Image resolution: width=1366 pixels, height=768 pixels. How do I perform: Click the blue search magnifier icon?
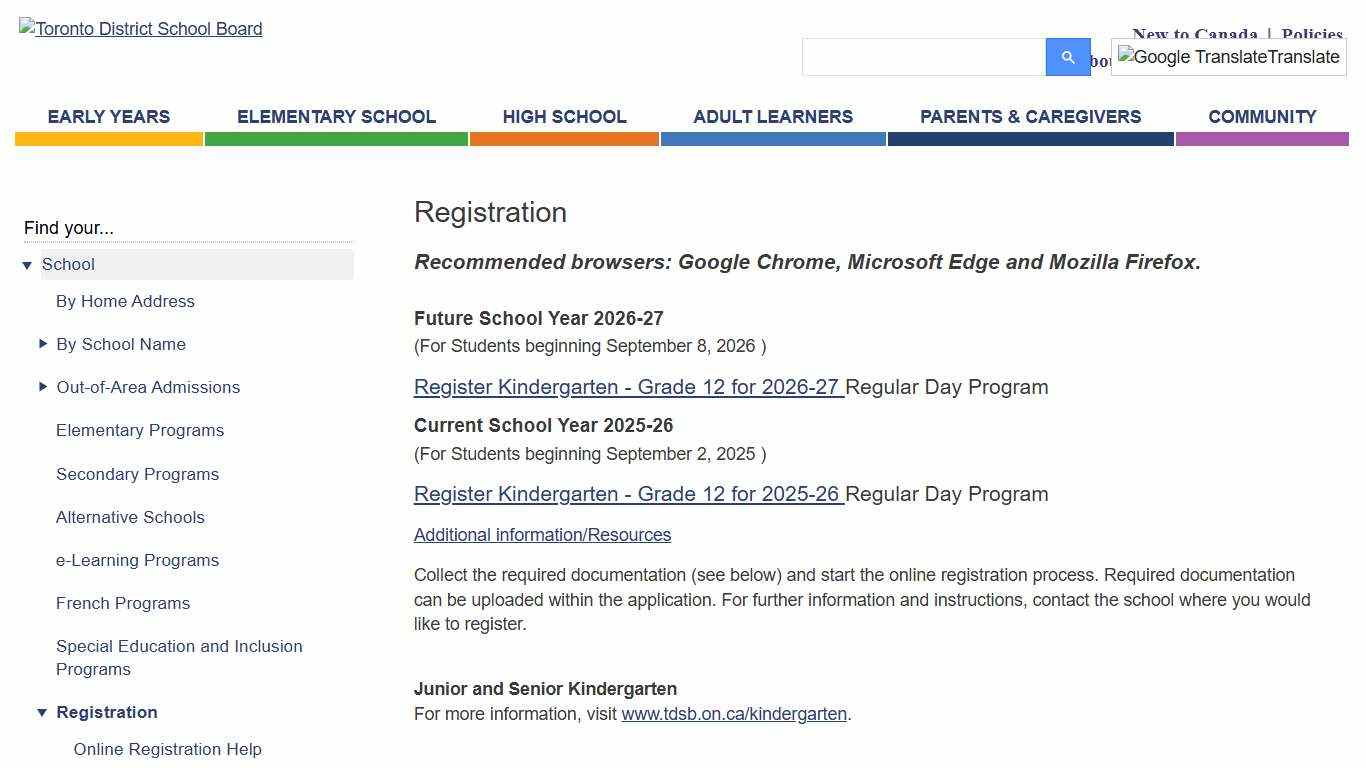(1067, 57)
